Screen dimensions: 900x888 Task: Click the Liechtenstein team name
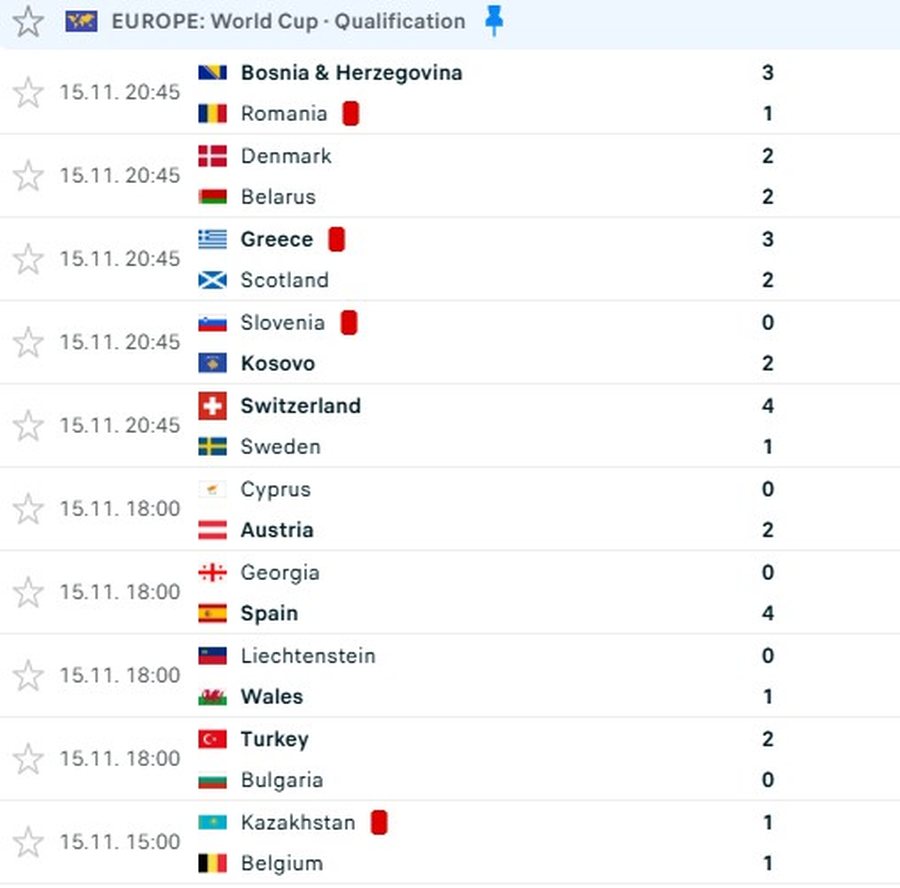(308, 656)
